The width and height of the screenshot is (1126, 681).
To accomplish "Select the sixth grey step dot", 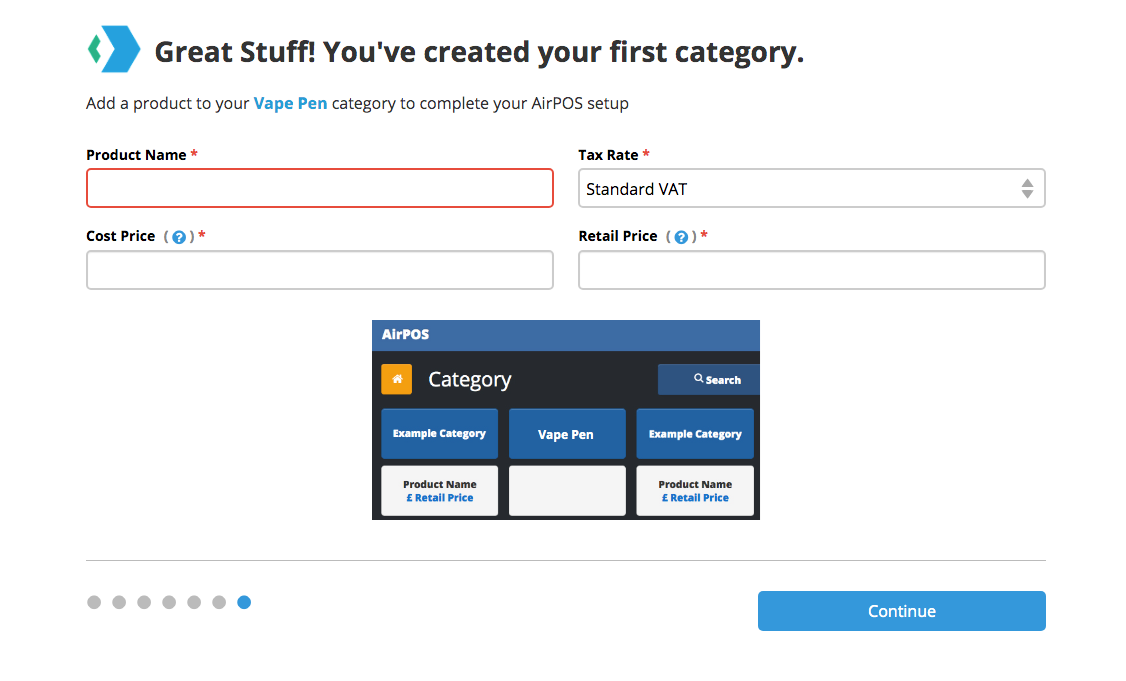I will pos(219,602).
